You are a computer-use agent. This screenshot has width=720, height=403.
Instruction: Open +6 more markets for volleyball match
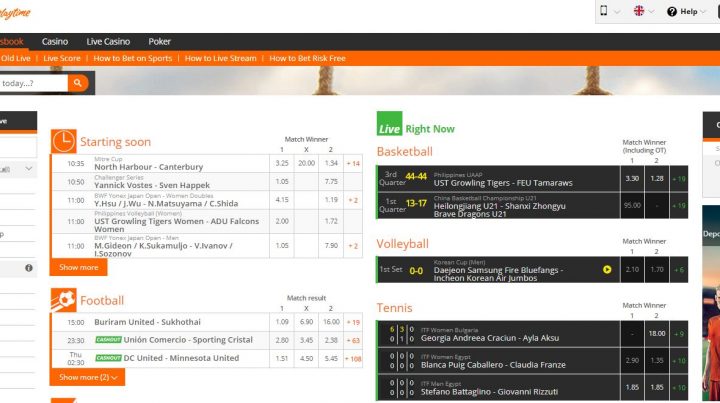(x=679, y=269)
